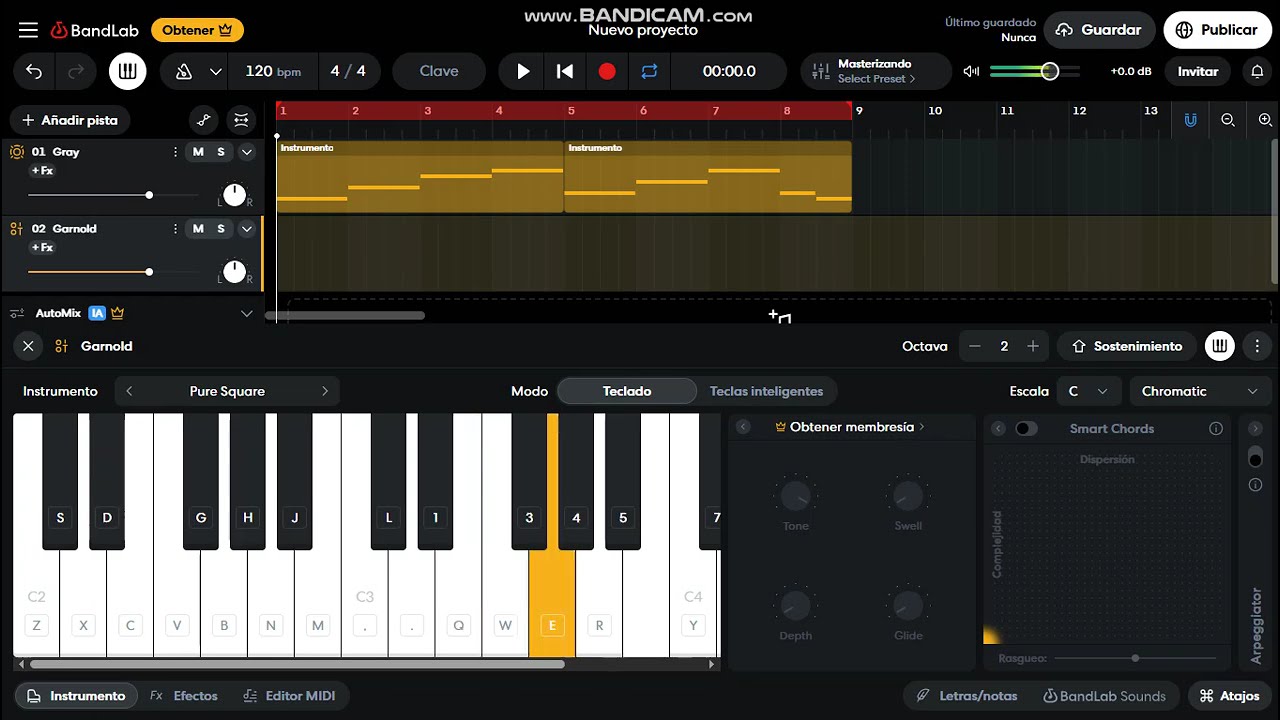Mute the 02 Garnold track
This screenshot has height=720, width=1280.
pos(198,229)
